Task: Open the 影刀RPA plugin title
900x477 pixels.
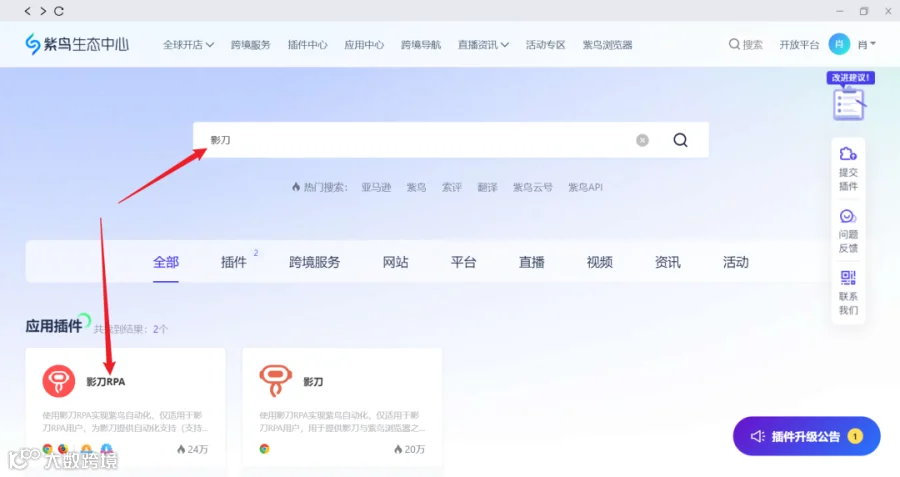Action: [106, 382]
